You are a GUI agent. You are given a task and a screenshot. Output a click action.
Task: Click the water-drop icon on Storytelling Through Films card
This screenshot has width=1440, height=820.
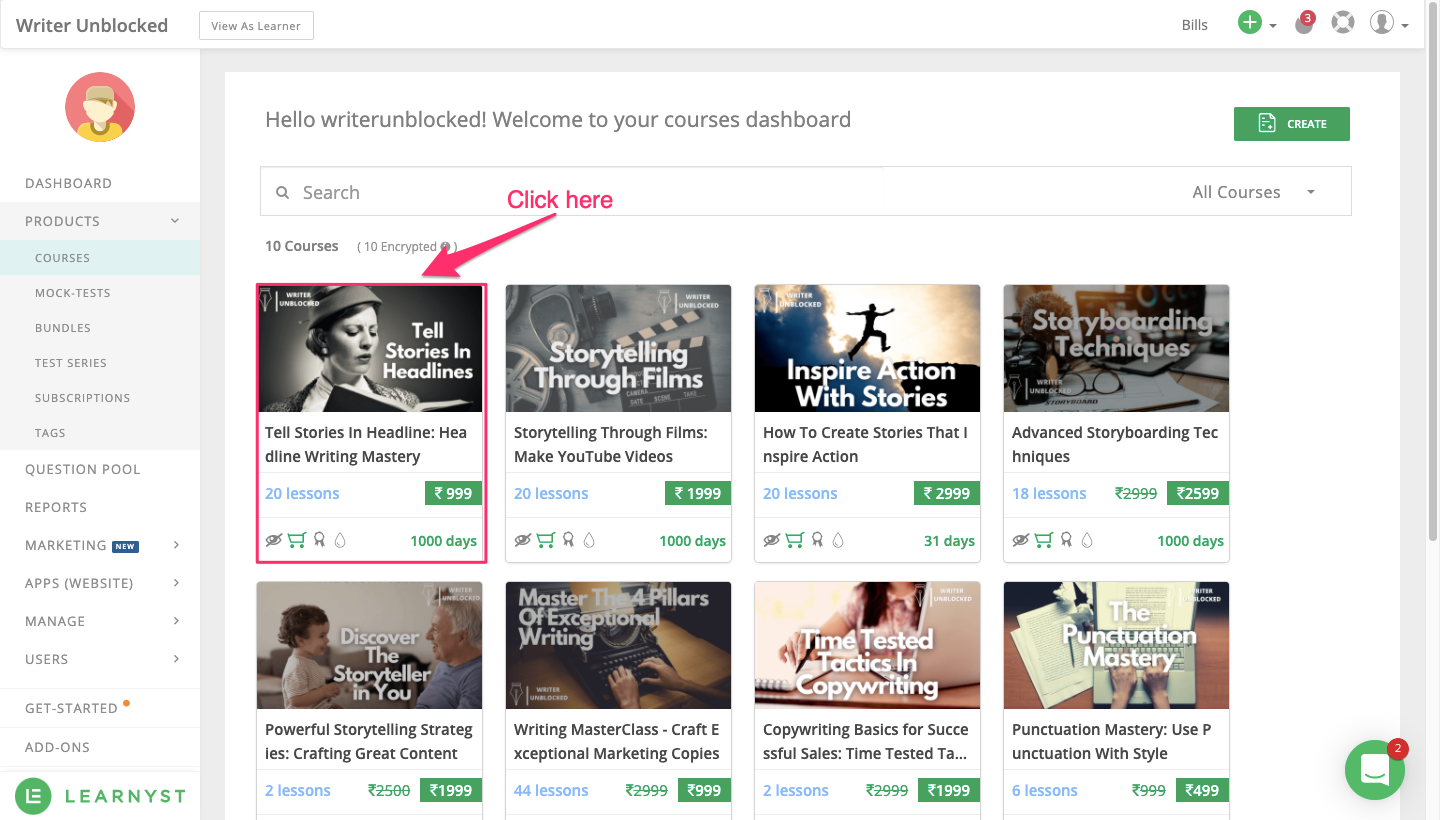(588, 540)
